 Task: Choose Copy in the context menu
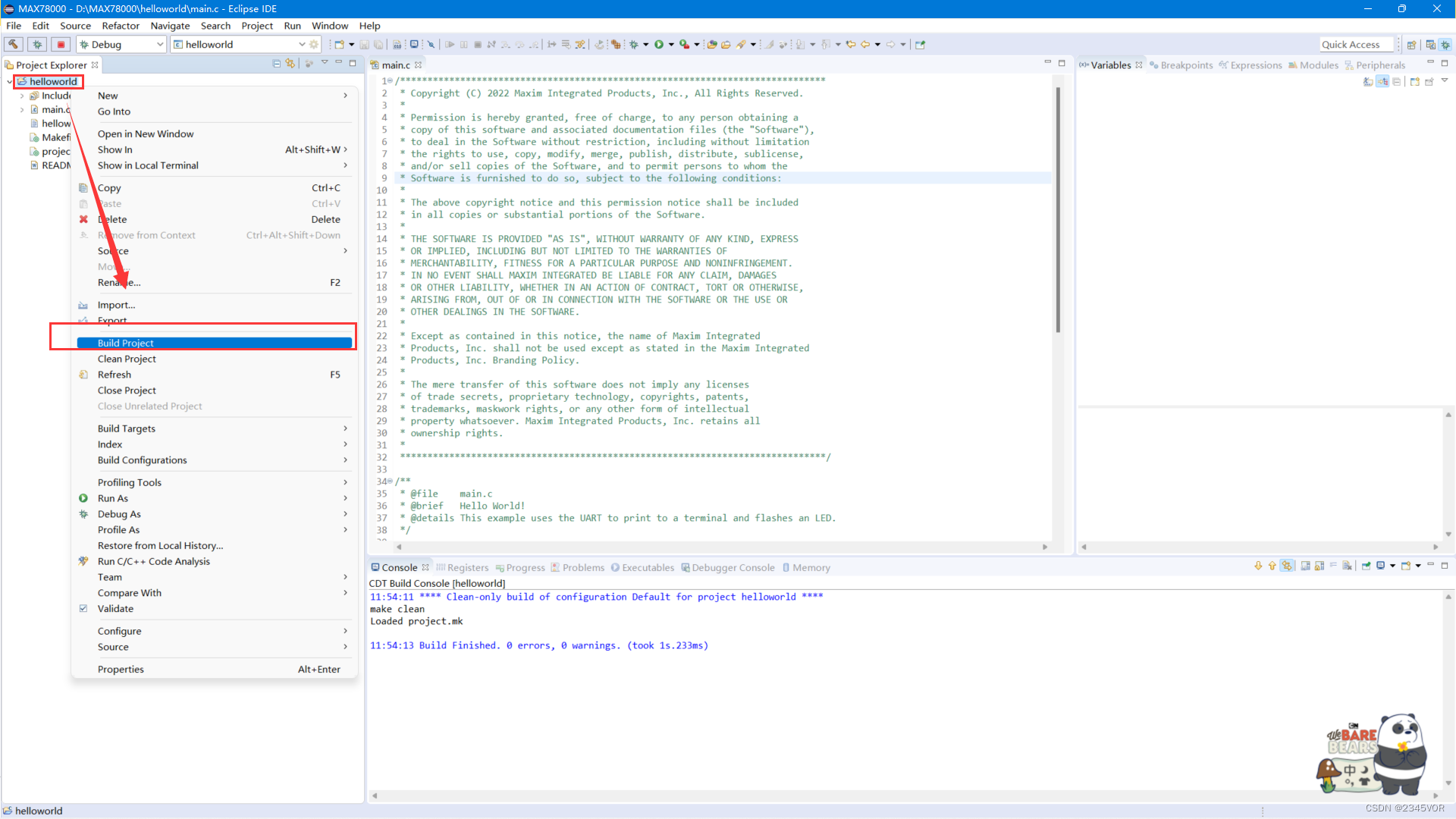pos(215,188)
